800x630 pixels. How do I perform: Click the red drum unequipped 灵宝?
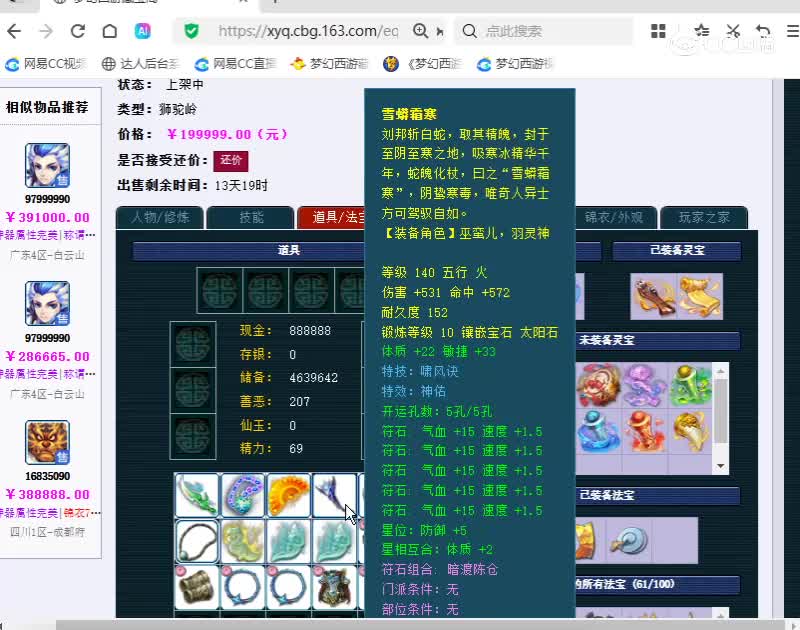tap(598, 385)
